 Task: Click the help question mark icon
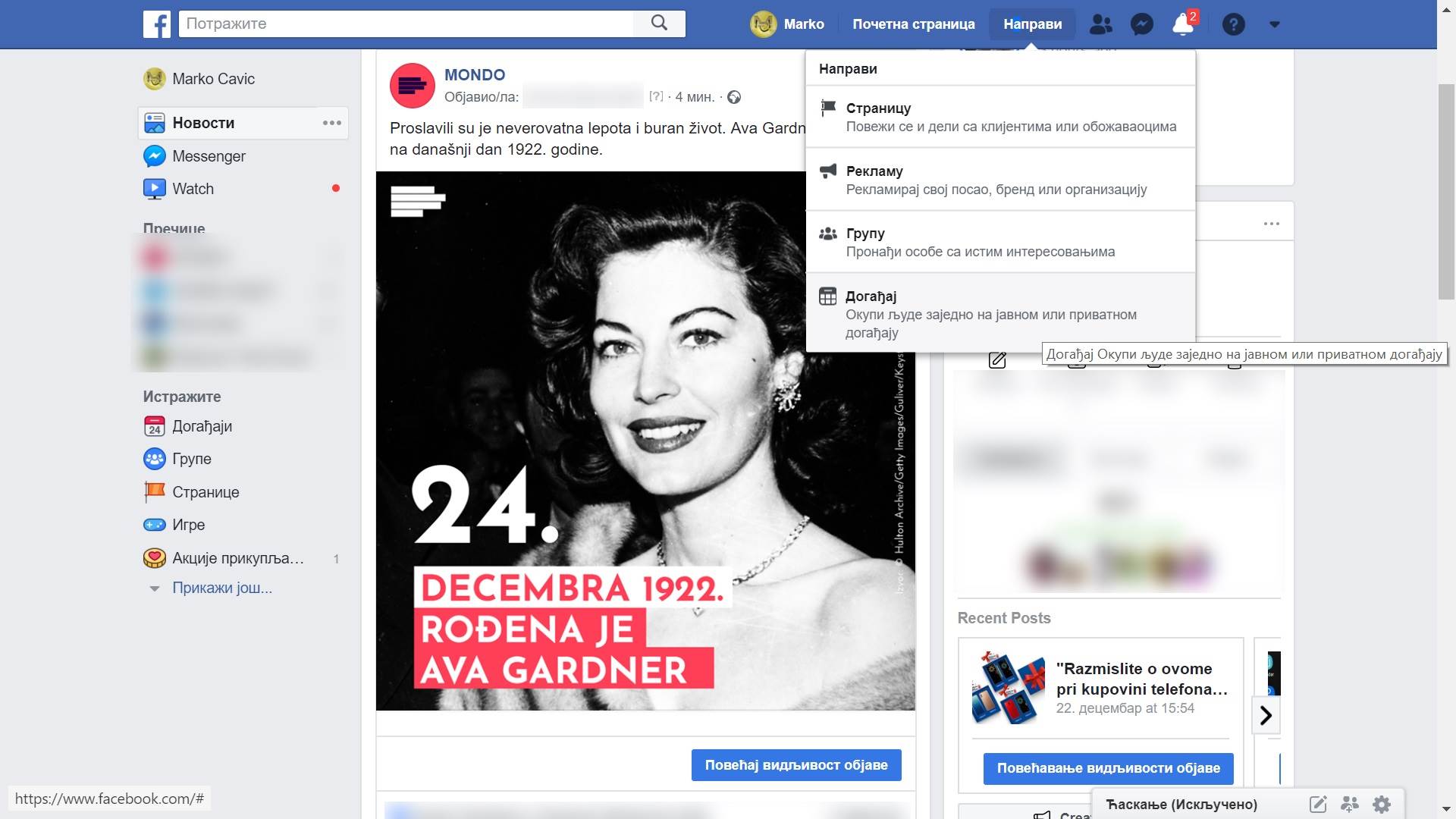tap(1233, 24)
